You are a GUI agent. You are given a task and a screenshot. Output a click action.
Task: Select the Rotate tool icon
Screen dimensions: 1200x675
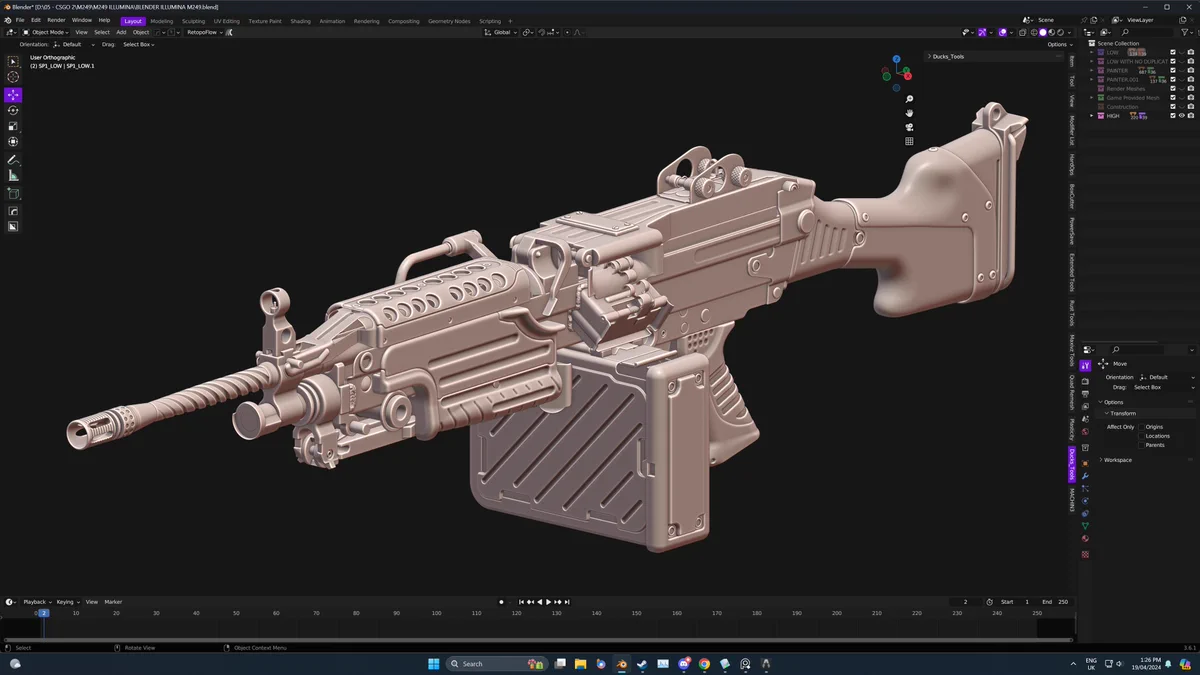tap(13, 111)
